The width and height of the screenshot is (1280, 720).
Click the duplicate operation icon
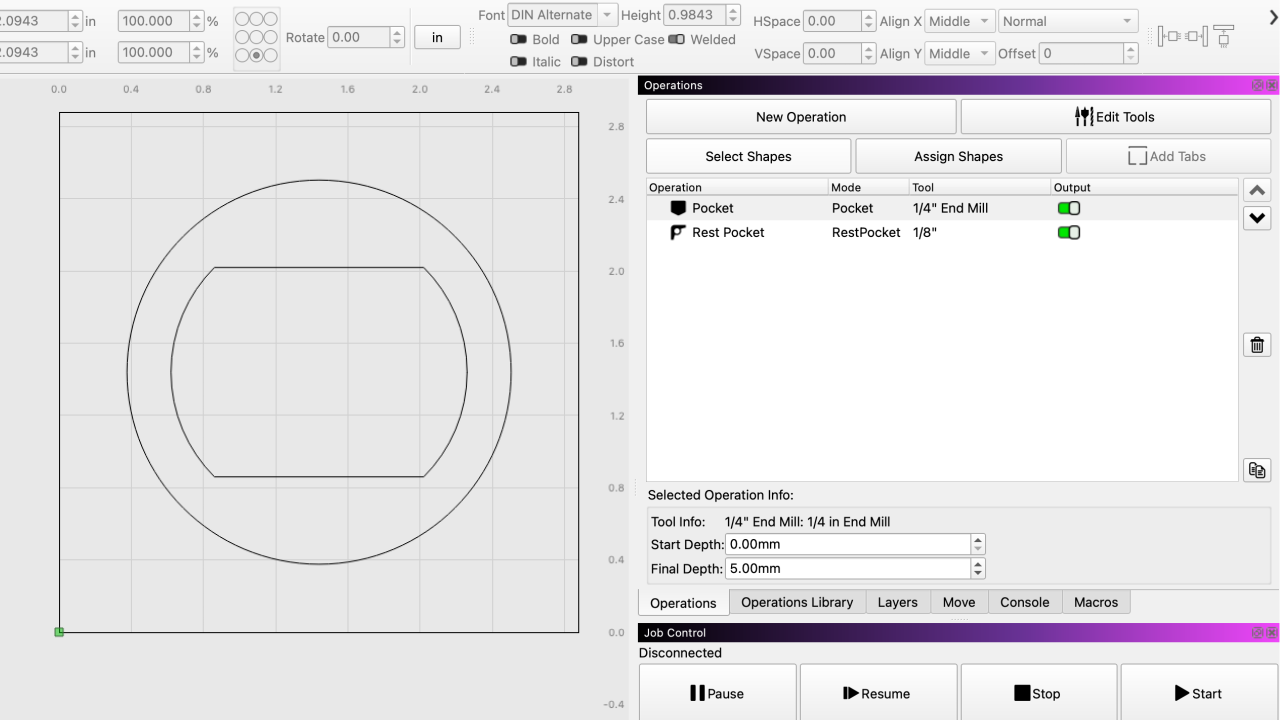pyautogui.click(x=1257, y=470)
